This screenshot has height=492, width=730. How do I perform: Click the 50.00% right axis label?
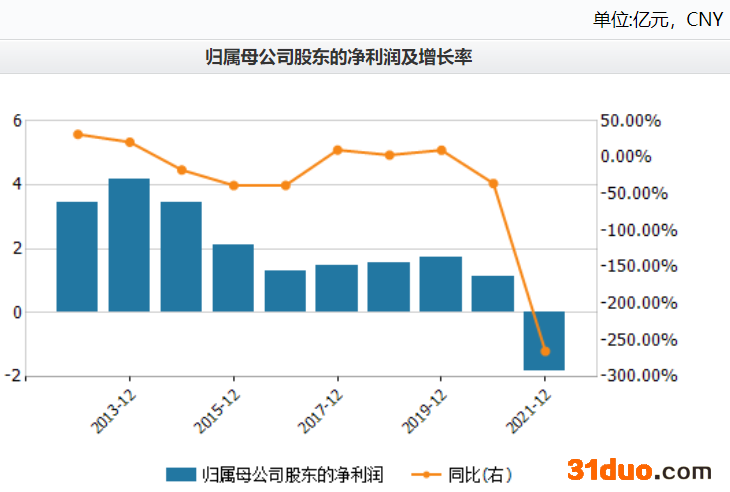pyautogui.click(x=631, y=121)
